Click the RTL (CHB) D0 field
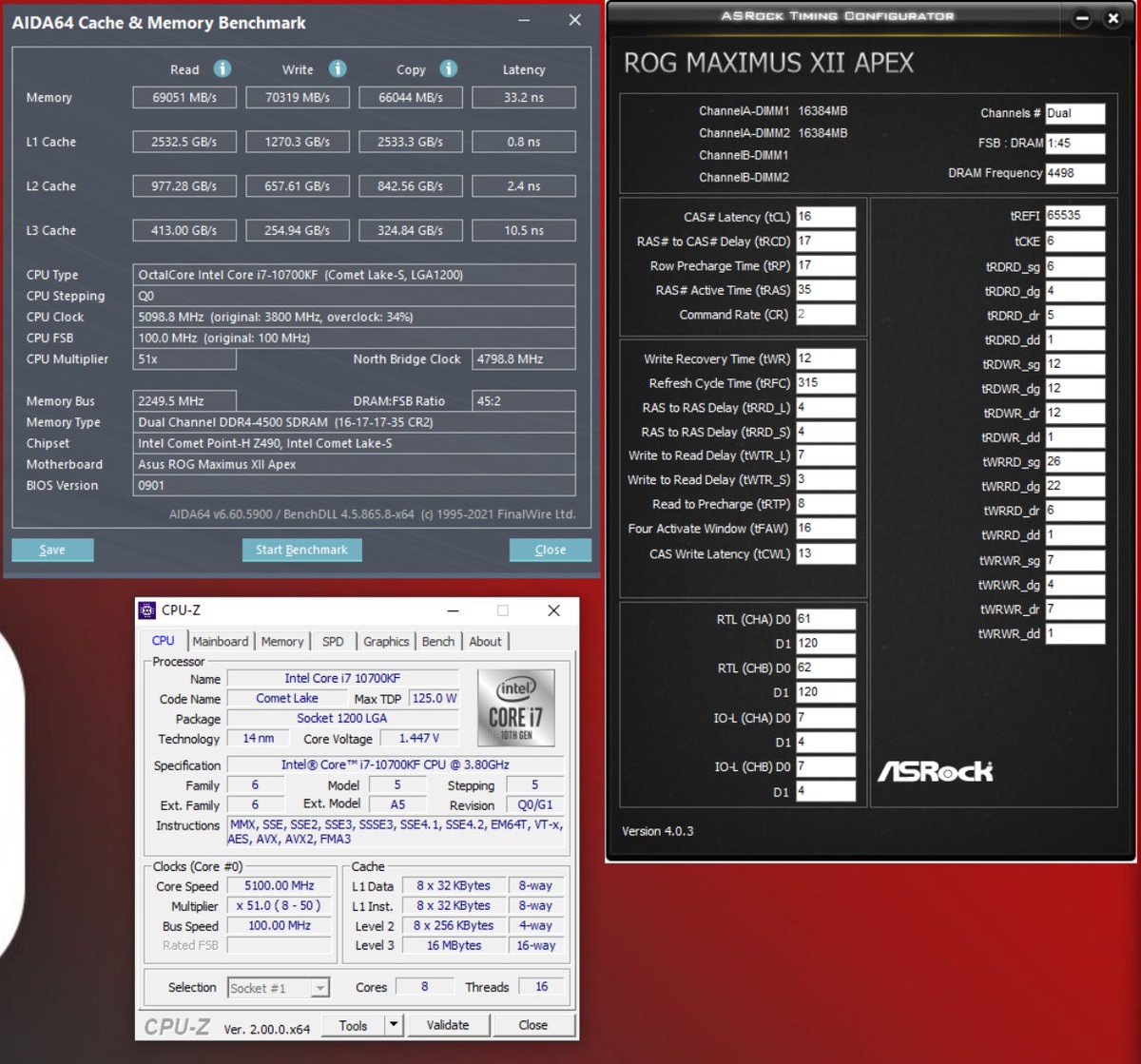 click(x=825, y=668)
